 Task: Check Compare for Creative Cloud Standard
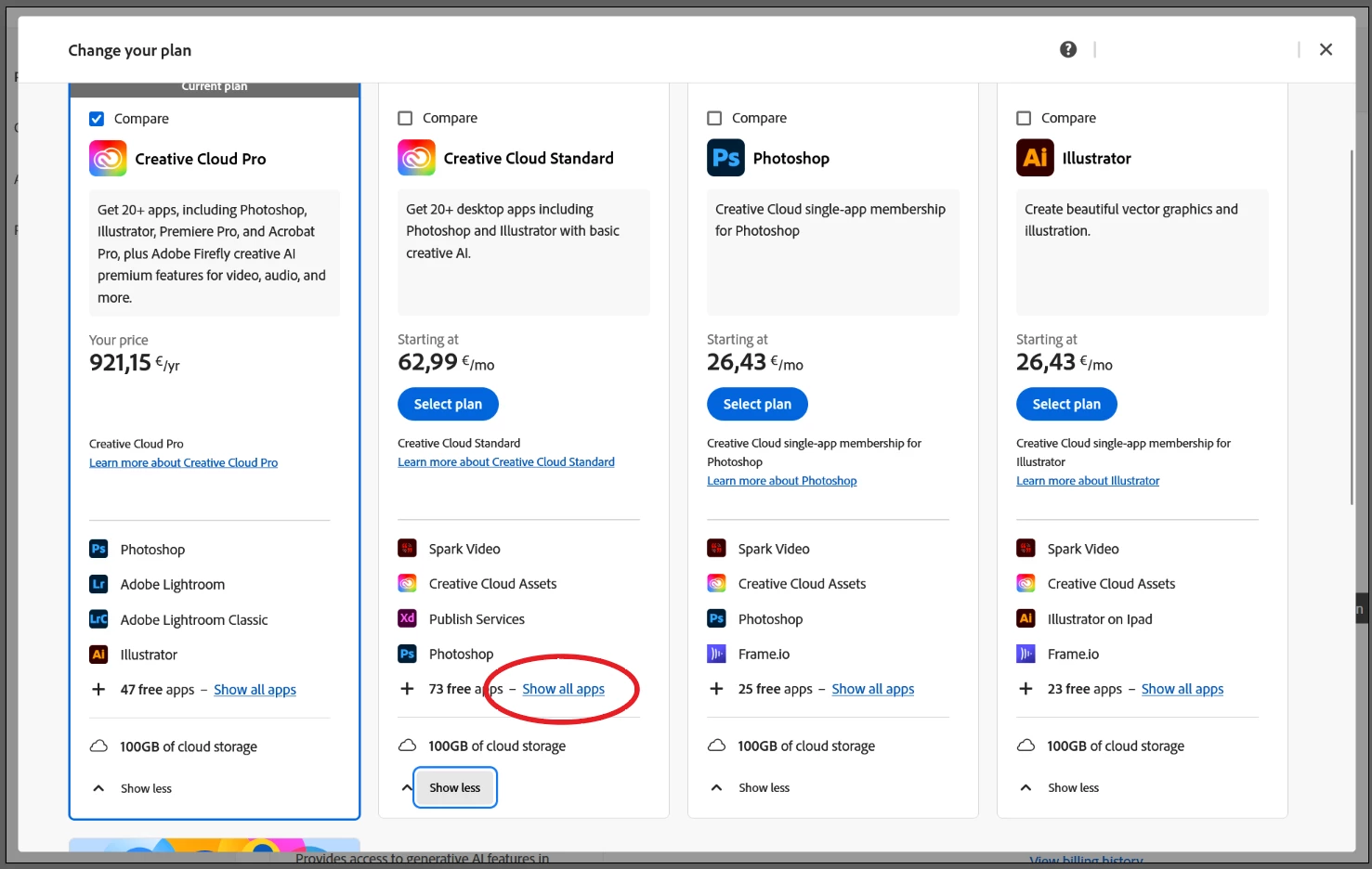pyautogui.click(x=405, y=118)
